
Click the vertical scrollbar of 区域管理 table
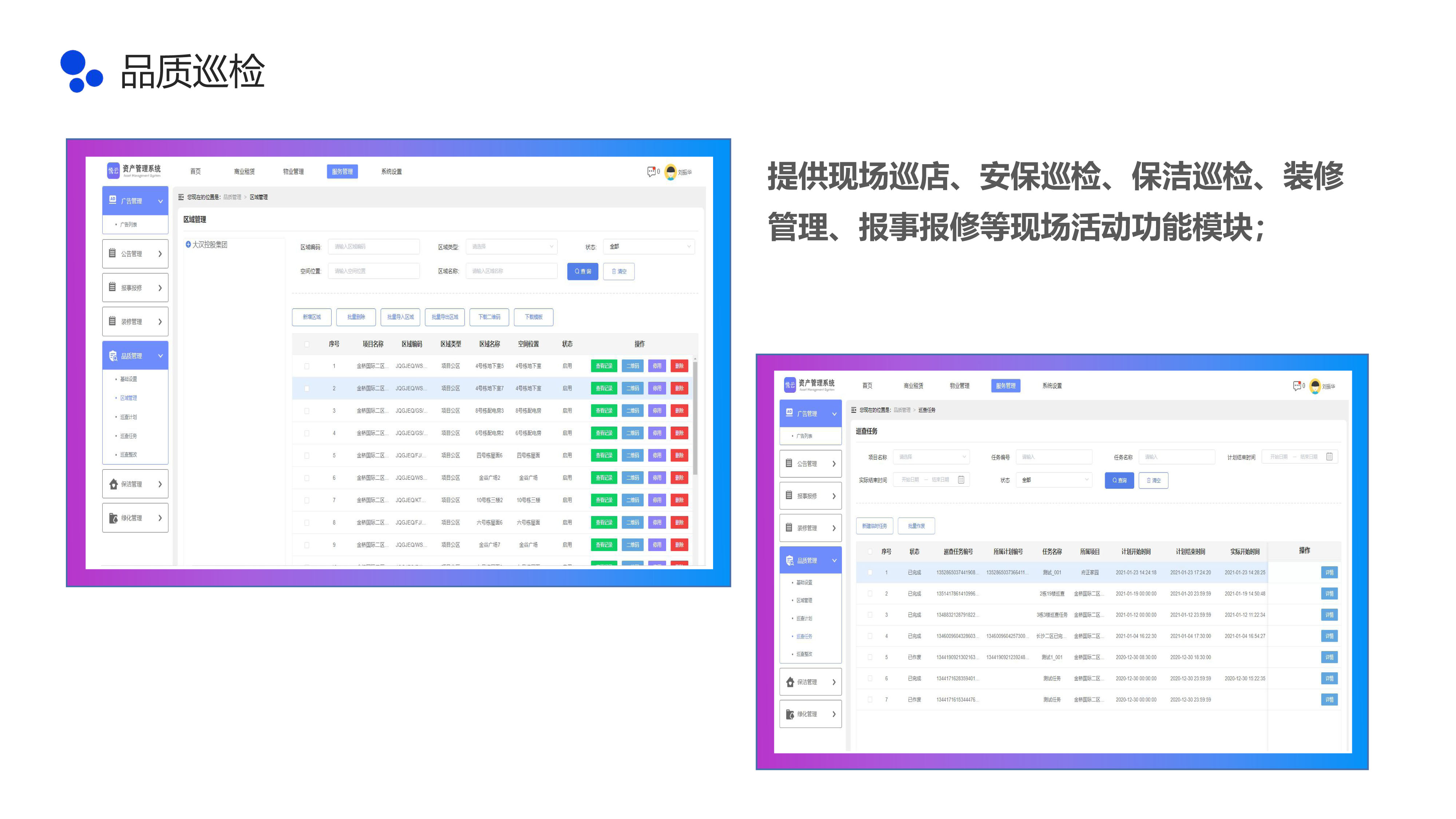[x=695, y=418]
